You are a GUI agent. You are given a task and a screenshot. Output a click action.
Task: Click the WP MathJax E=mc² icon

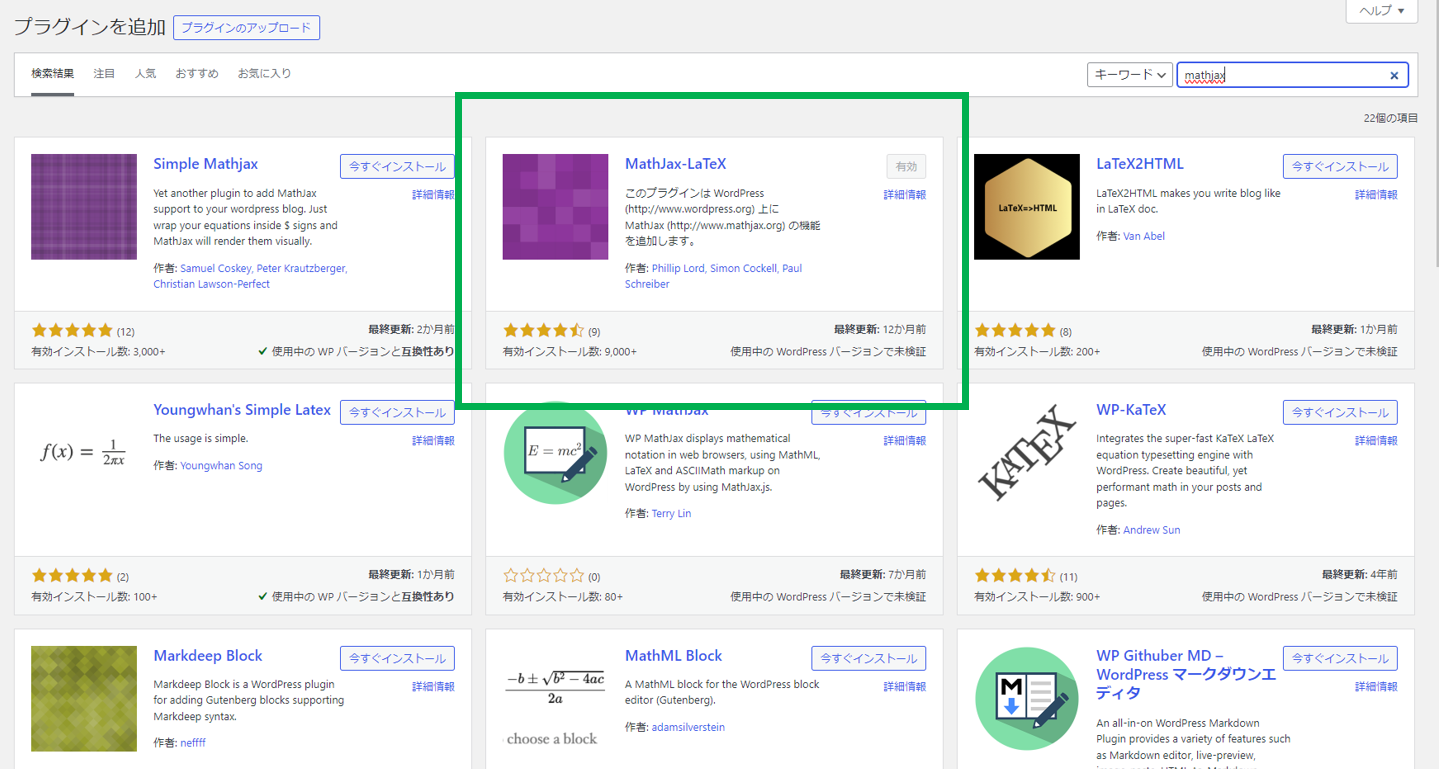555,453
